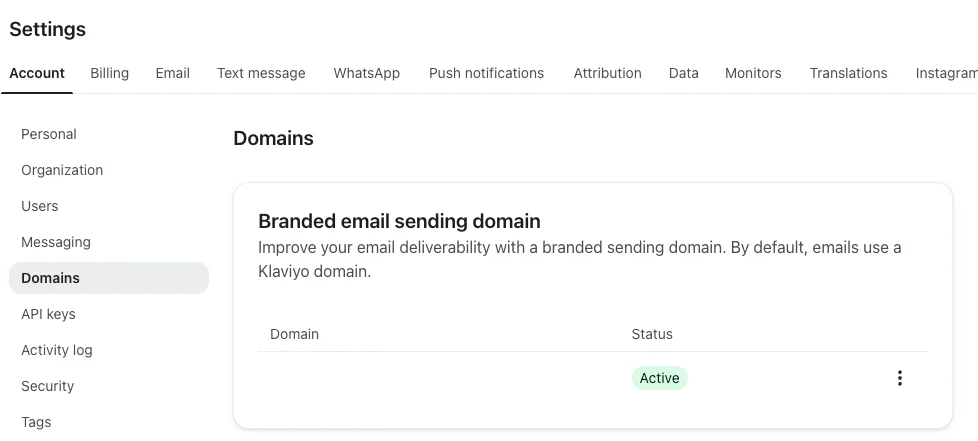Open API keys settings page
Screen dimensions: 978x441
(48, 314)
